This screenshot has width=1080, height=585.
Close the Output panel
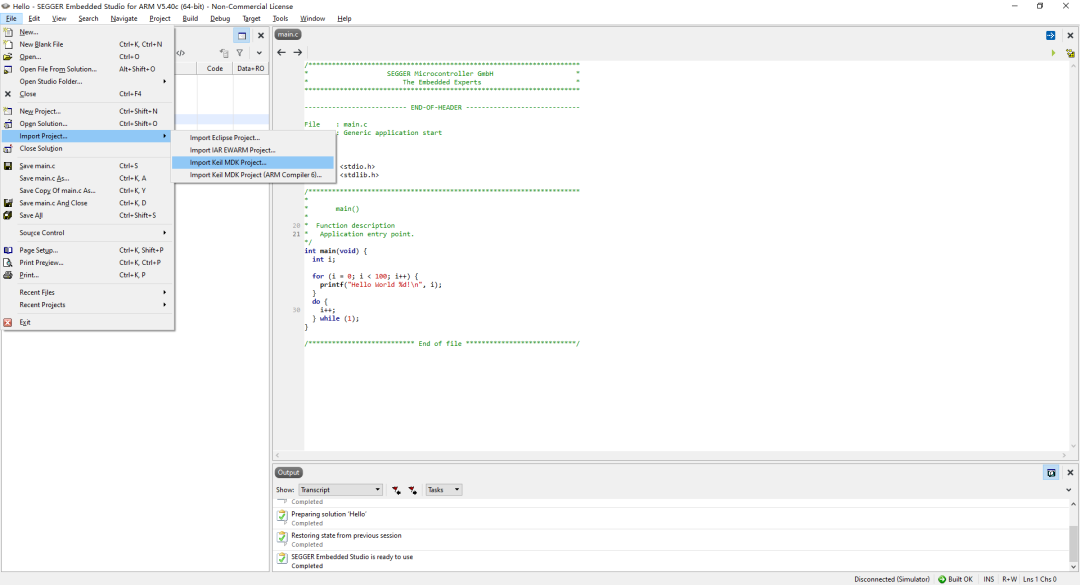tap(1070, 473)
